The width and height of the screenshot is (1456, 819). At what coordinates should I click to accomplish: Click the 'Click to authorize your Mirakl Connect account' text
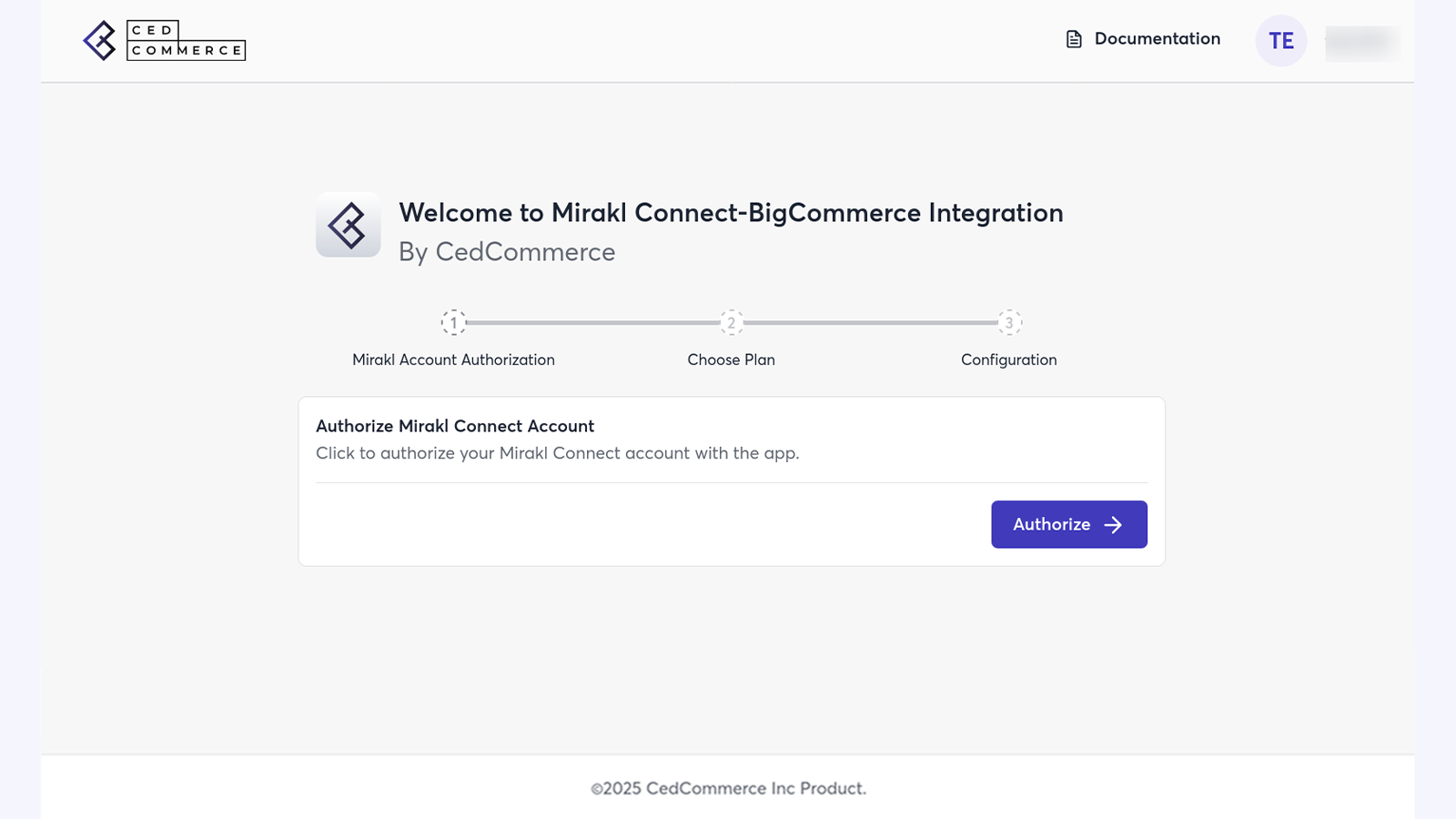(557, 453)
